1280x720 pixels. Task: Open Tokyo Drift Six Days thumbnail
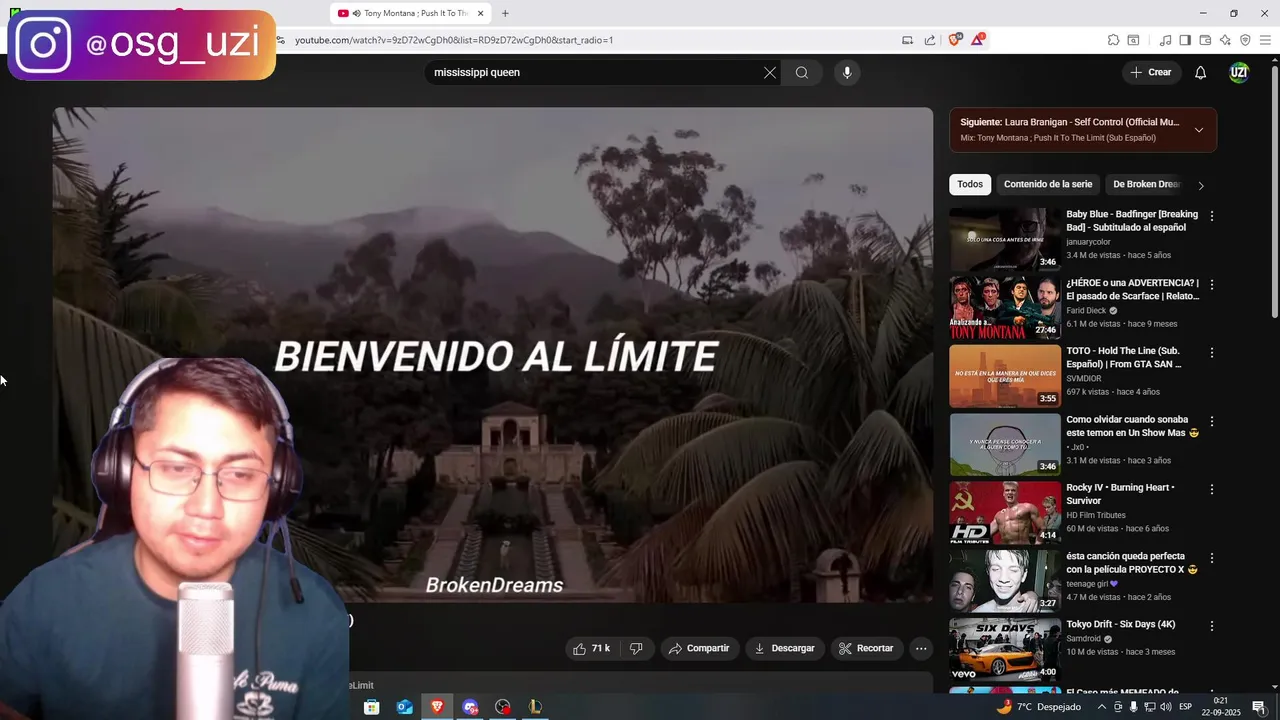1005,650
